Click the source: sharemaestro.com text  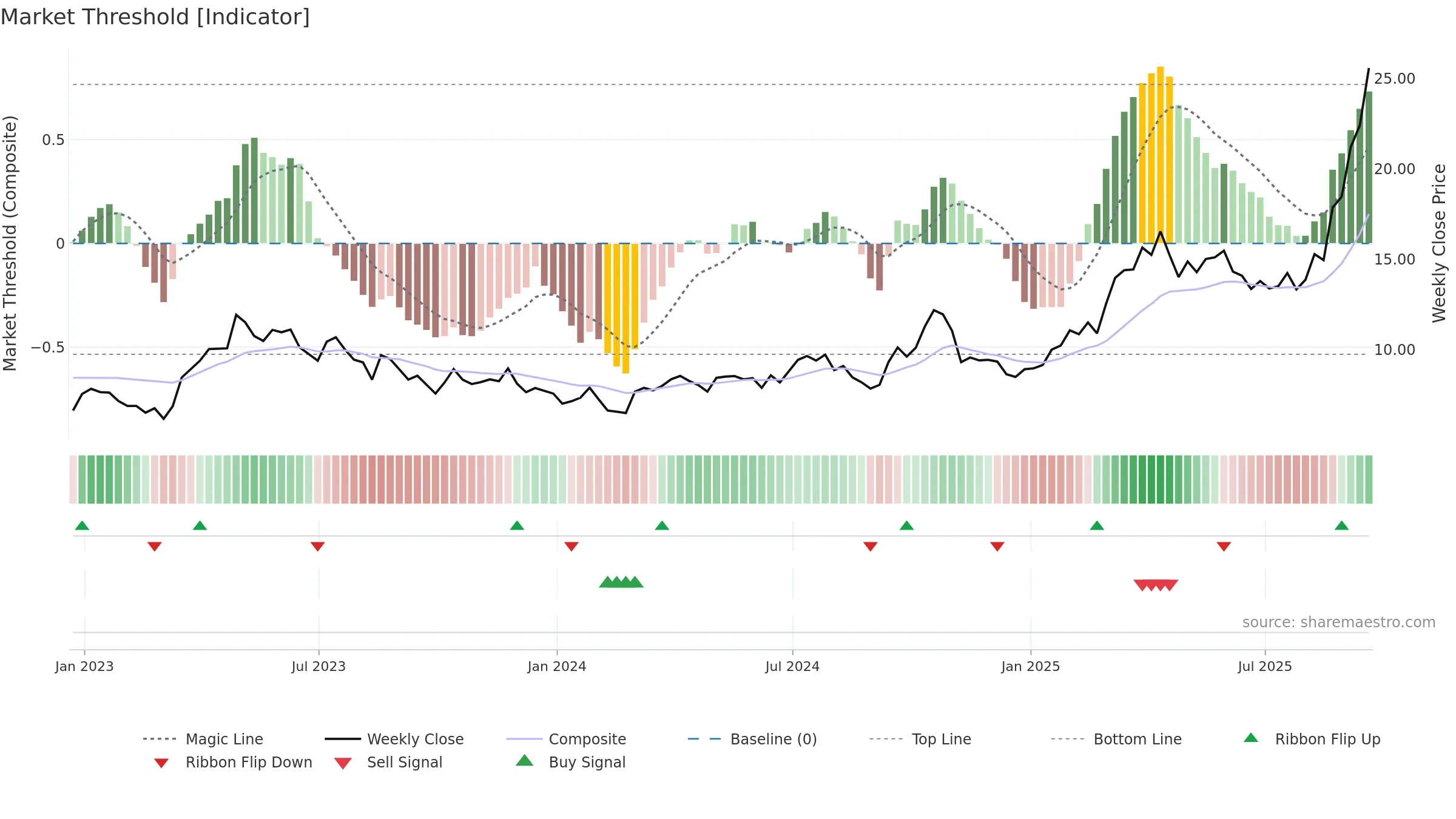pos(1339,622)
